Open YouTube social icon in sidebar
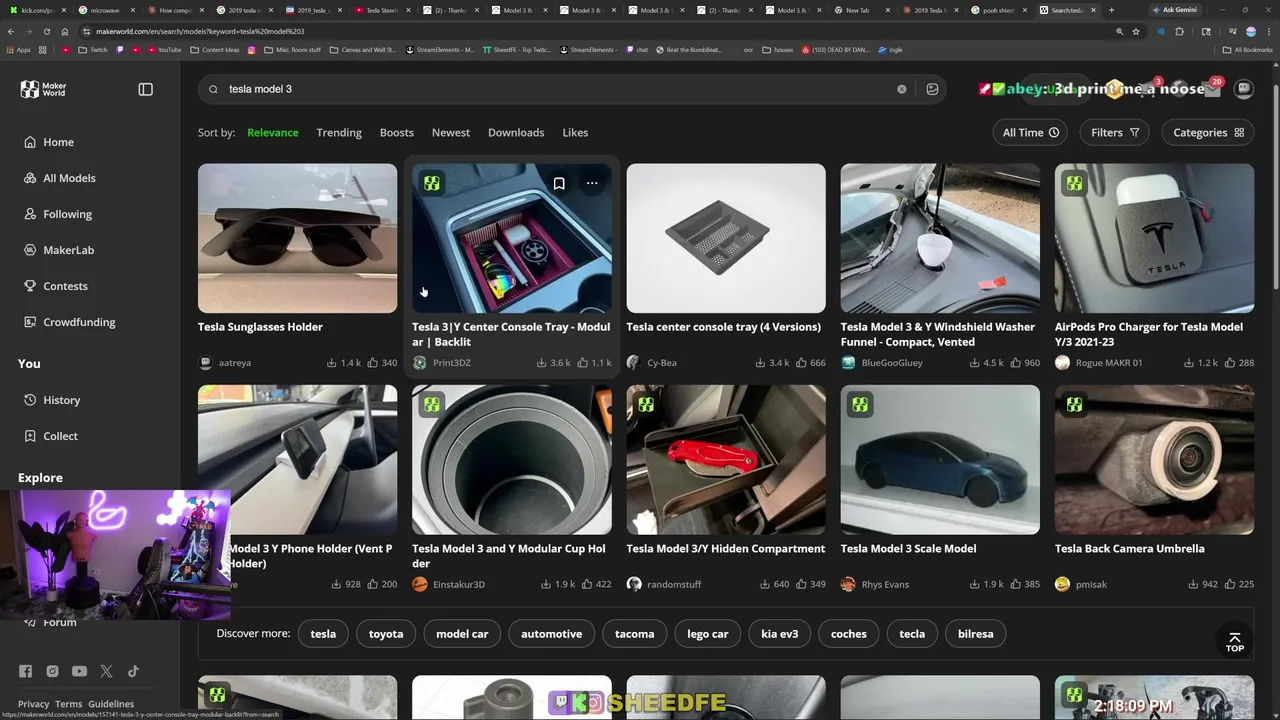The height and width of the screenshot is (720, 1280). tap(79, 671)
